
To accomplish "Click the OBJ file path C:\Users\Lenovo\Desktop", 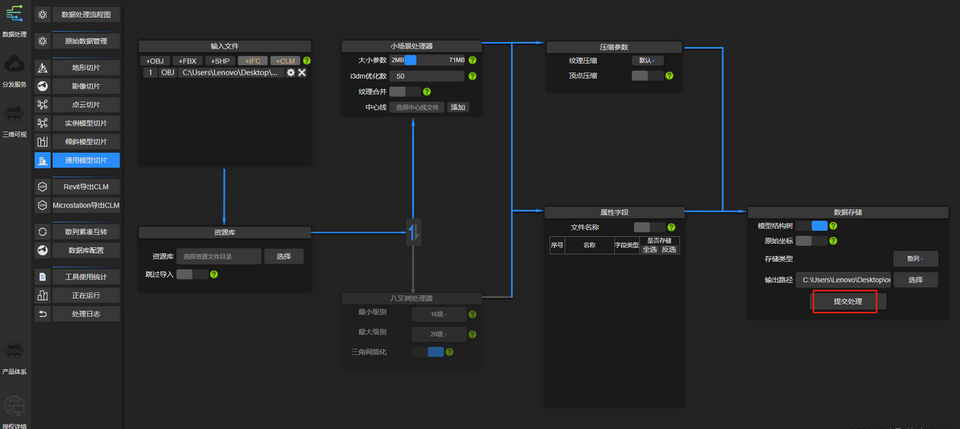I will [231, 72].
